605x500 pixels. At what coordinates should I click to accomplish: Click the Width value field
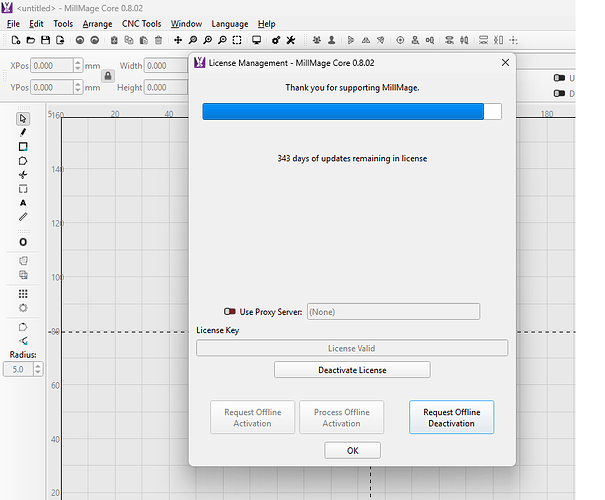166,66
